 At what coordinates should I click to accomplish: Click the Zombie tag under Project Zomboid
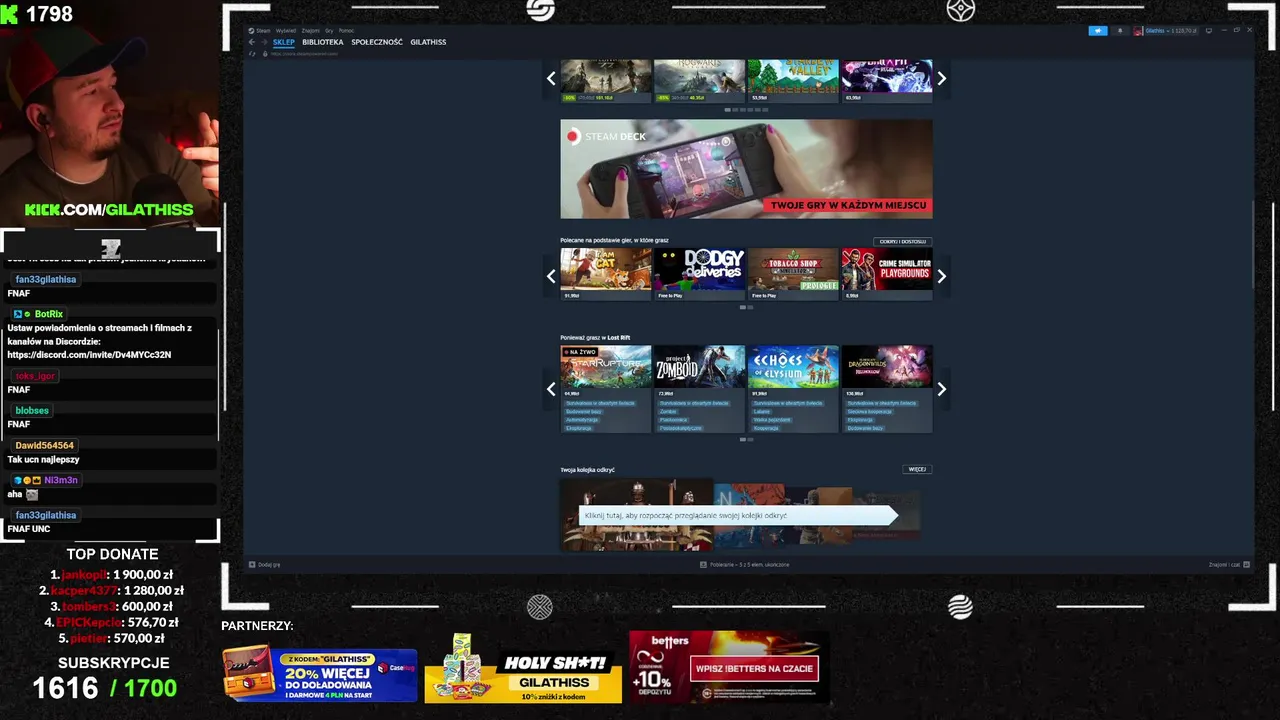pyautogui.click(x=668, y=411)
